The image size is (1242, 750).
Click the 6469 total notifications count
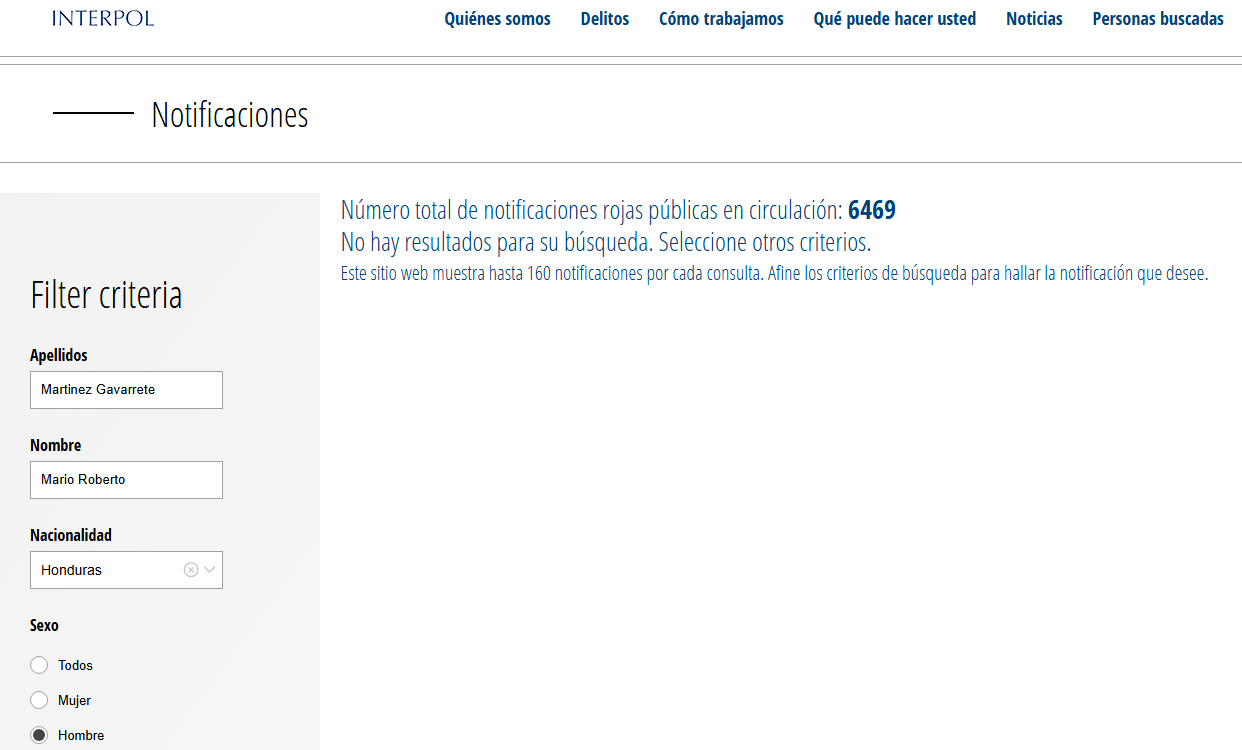click(x=871, y=210)
